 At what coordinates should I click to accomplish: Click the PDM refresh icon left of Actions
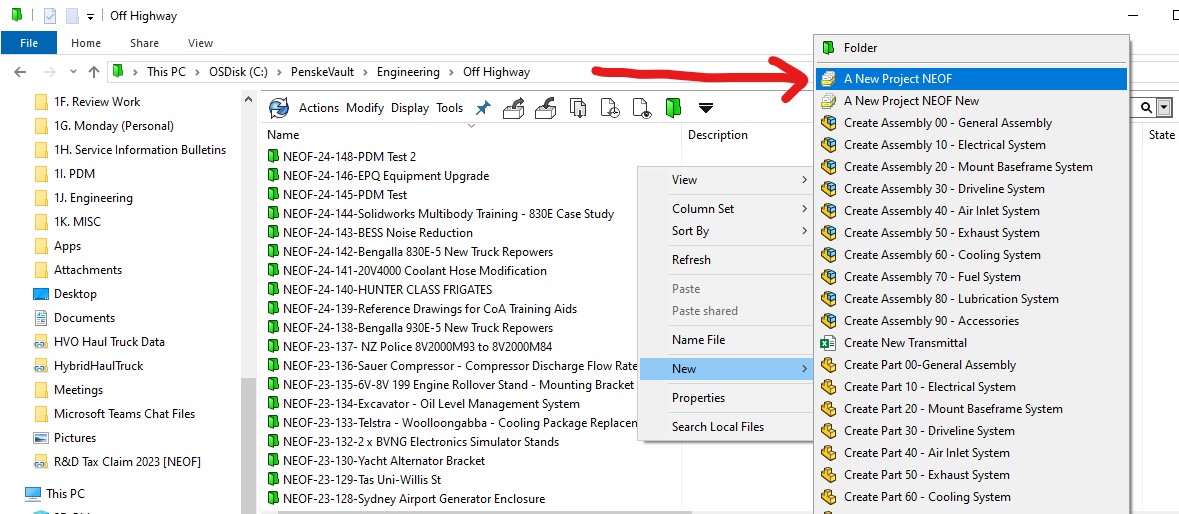point(279,107)
